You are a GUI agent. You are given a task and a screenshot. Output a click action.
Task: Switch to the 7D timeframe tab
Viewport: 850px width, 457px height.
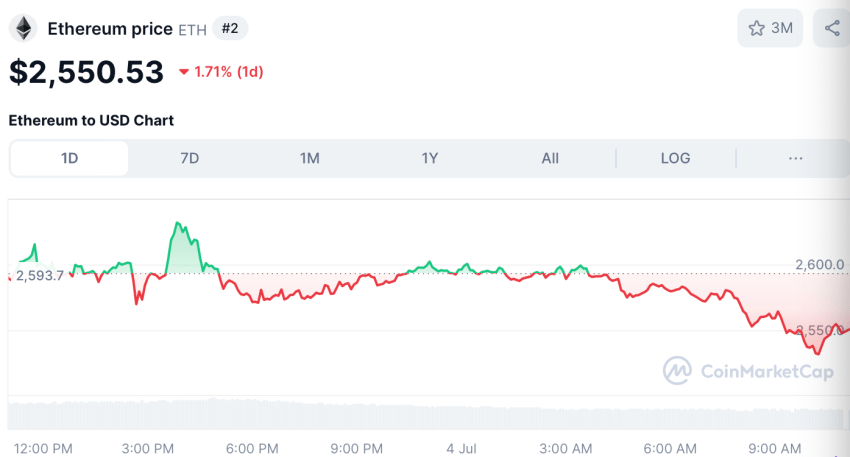(x=189, y=158)
